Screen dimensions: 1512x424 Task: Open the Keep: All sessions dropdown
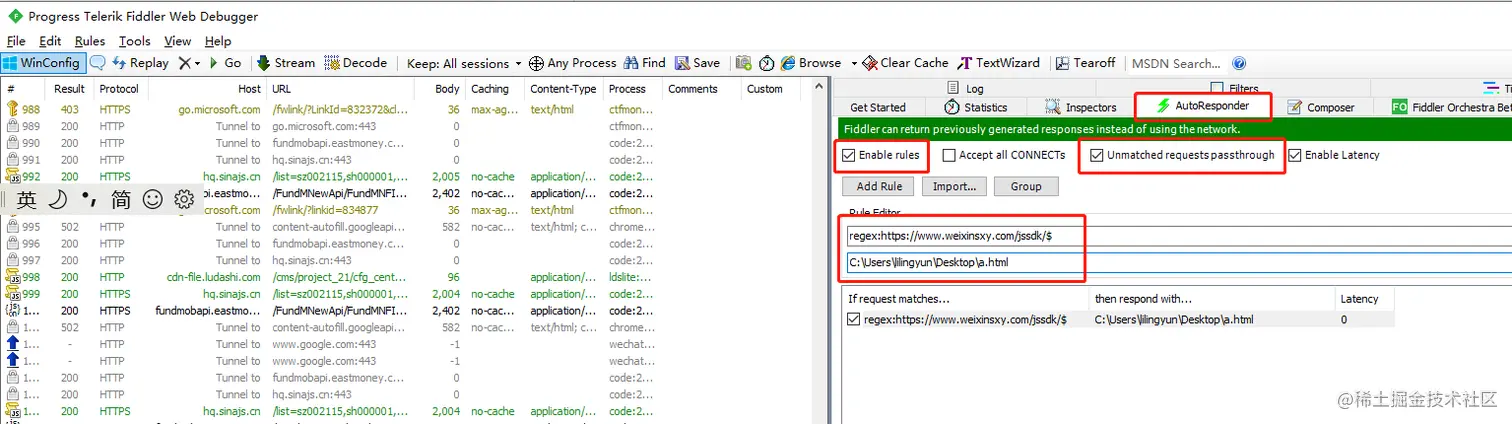pos(464,63)
